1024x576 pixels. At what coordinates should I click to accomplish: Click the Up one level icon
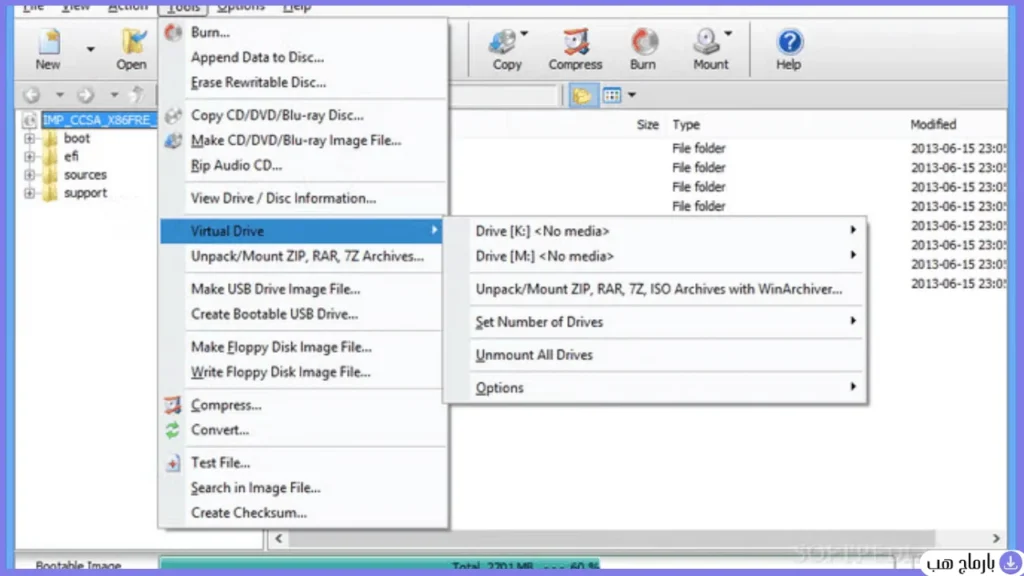pyautogui.click(x=136, y=95)
